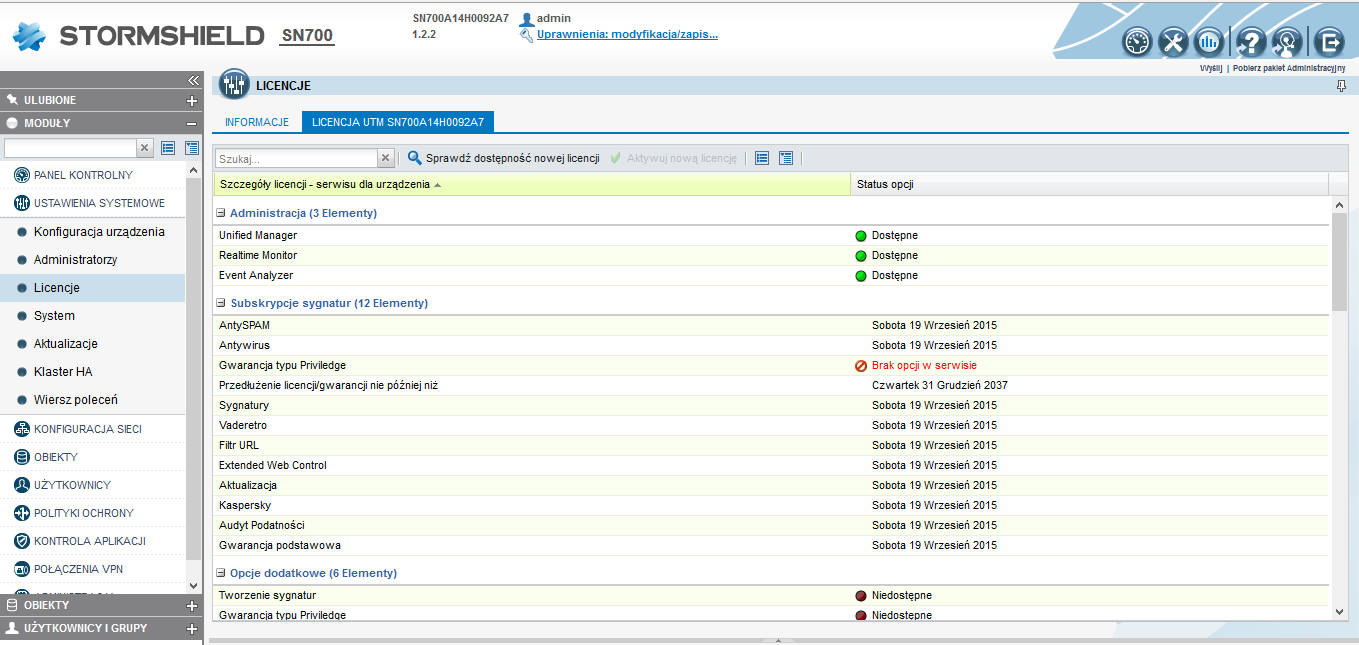Viewport: 1359px width, 645px height.
Task: Sort by Szczegóły licencji column header
Action: pos(532,184)
